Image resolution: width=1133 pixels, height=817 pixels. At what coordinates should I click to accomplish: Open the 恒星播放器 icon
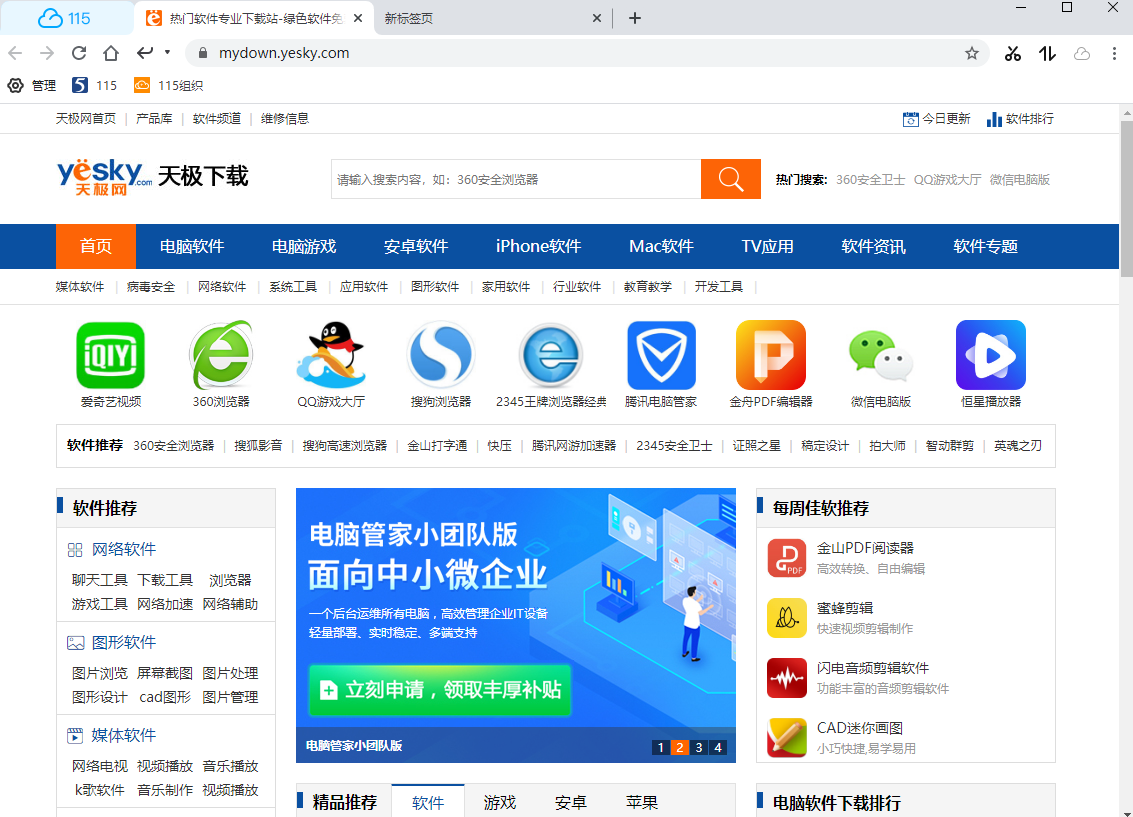tap(991, 355)
